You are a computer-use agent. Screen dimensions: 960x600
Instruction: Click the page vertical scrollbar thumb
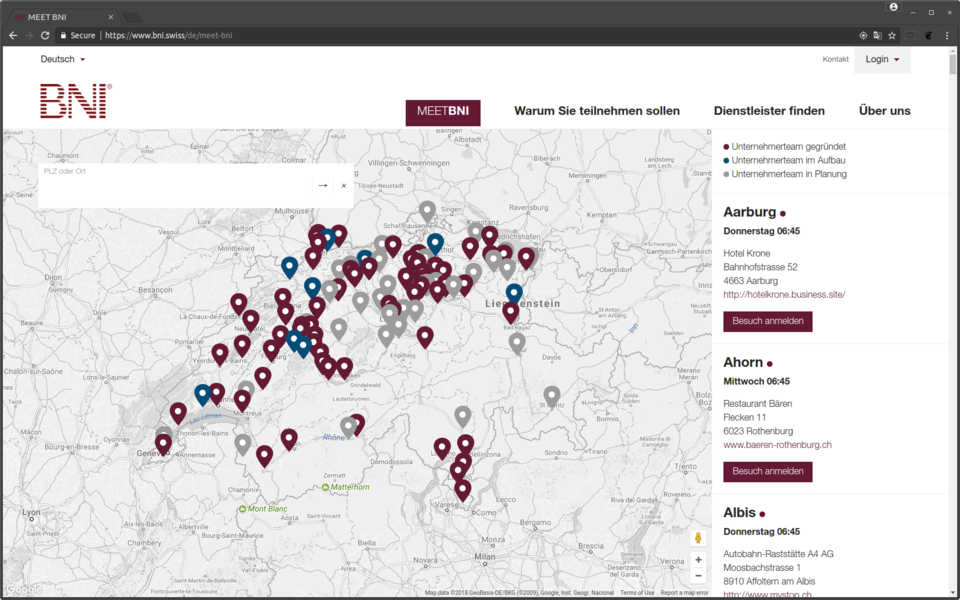pyautogui.click(x=953, y=64)
